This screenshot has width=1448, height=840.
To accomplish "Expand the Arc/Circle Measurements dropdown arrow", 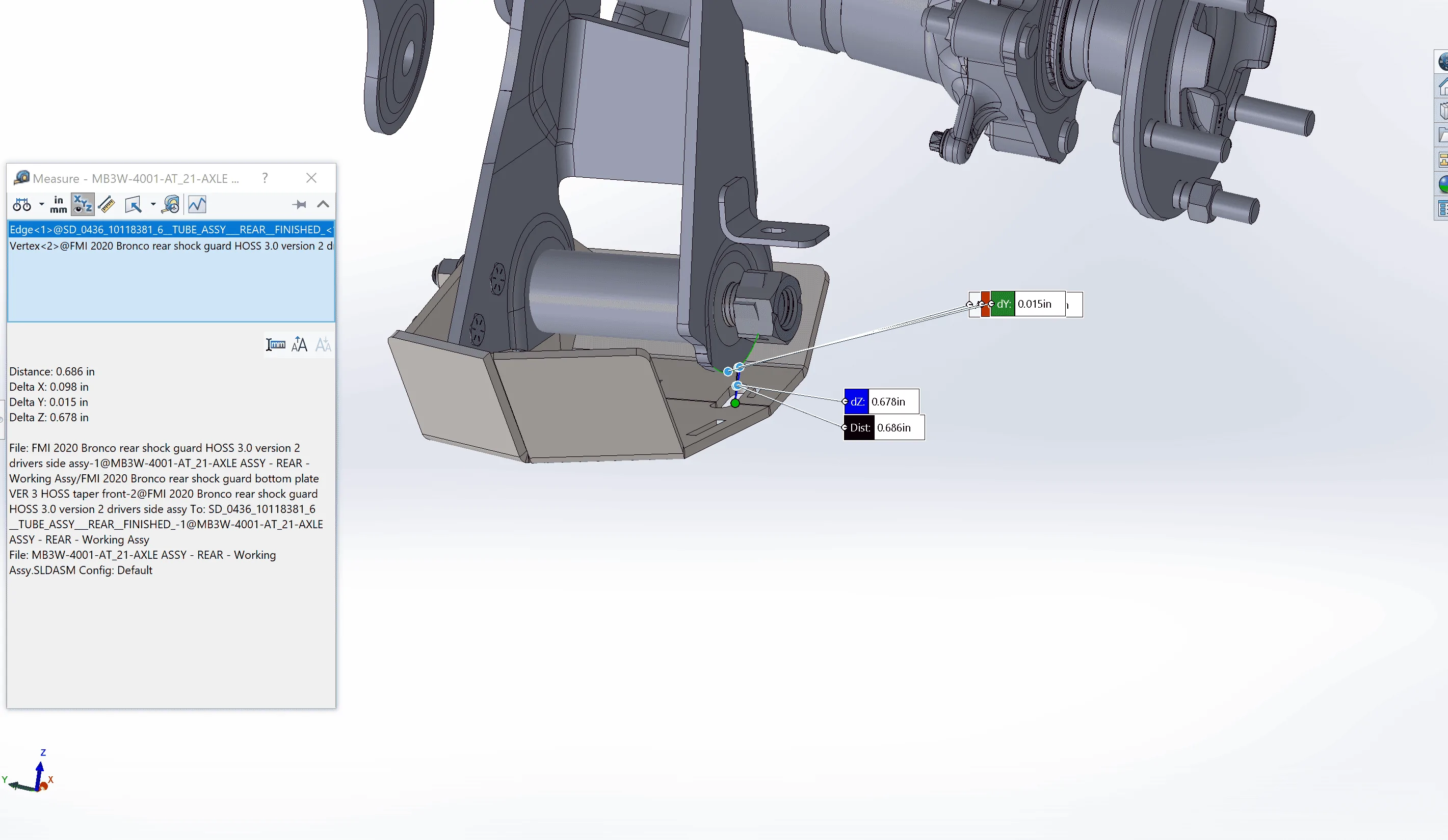I will coord(41,204).
